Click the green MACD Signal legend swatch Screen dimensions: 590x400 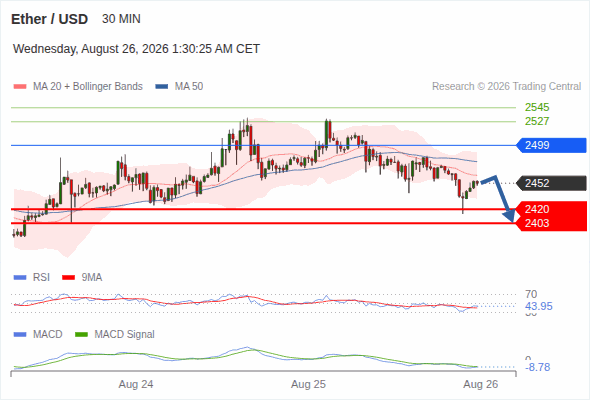click(x=81, y=334)
